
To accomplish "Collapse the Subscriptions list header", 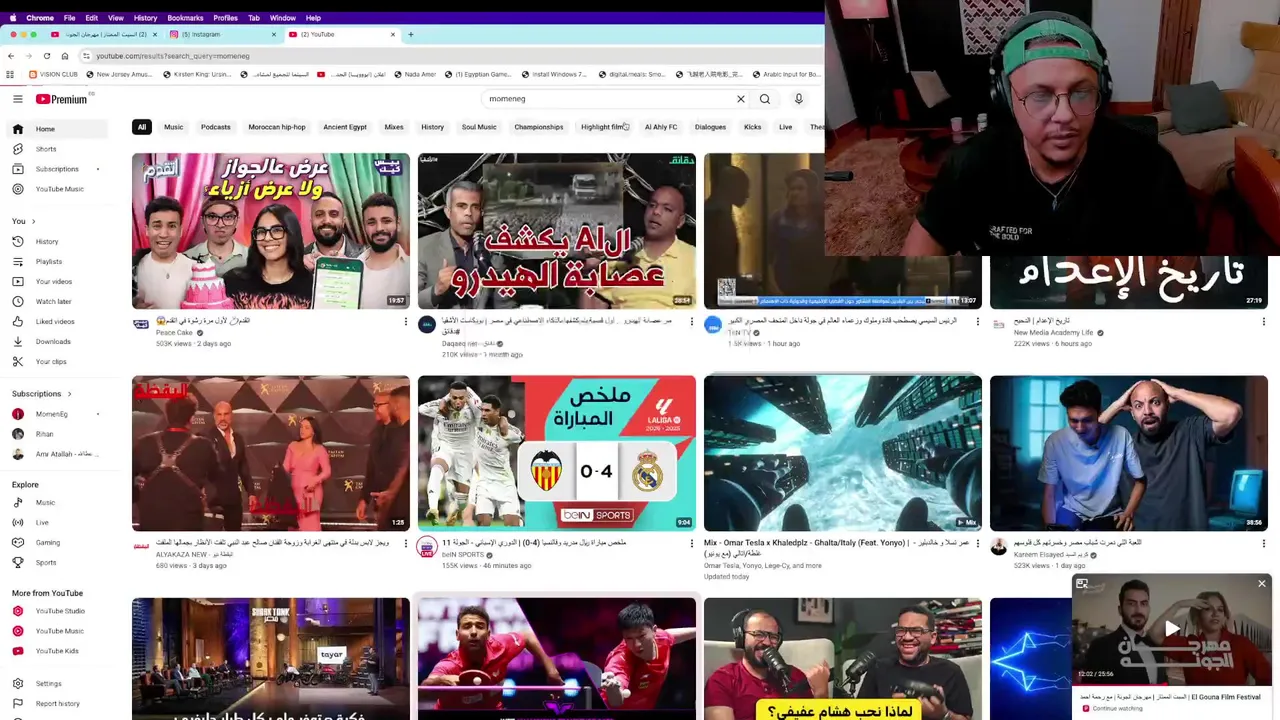I will 42,393.
